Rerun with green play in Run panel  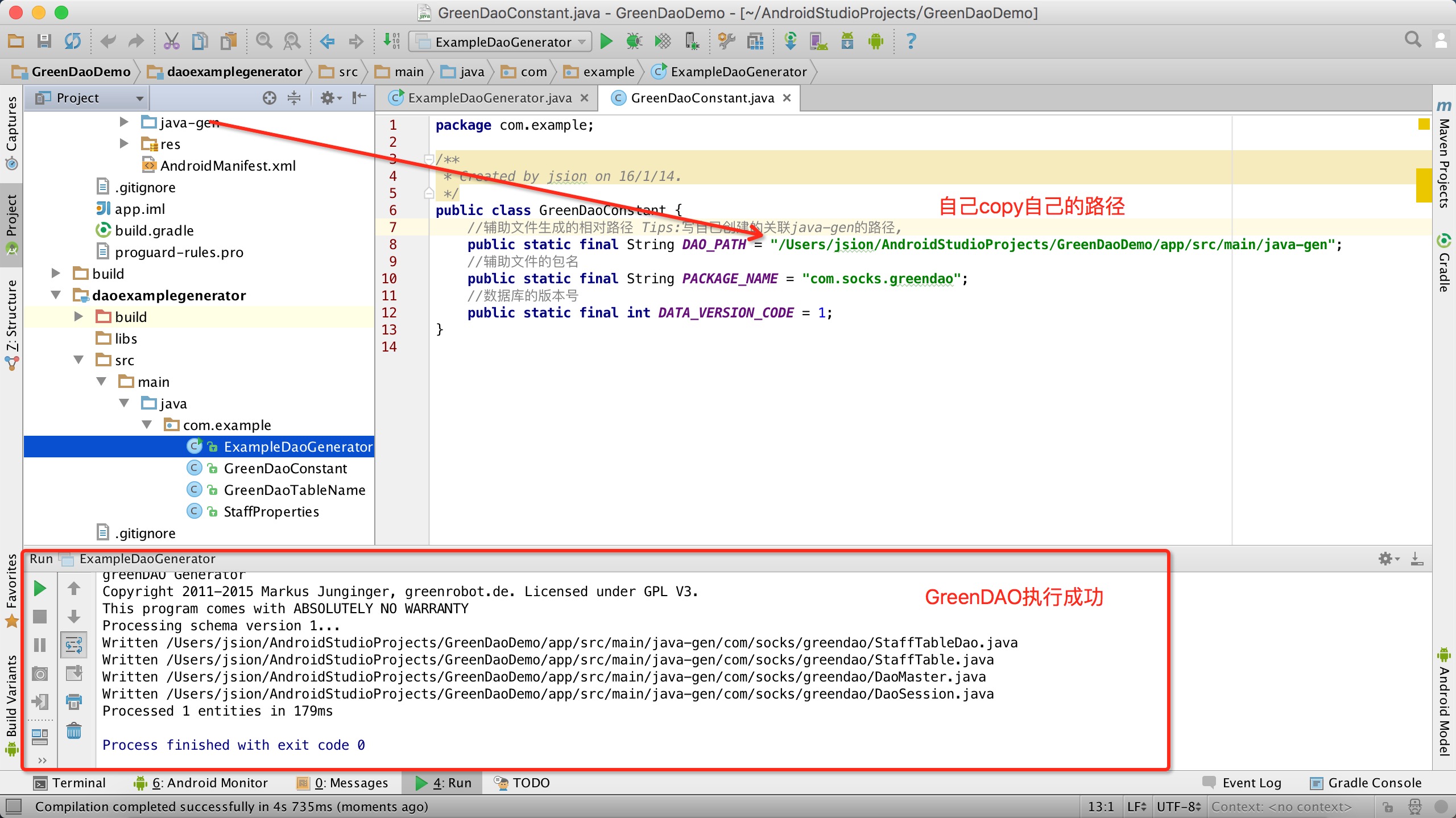point(40,588)
